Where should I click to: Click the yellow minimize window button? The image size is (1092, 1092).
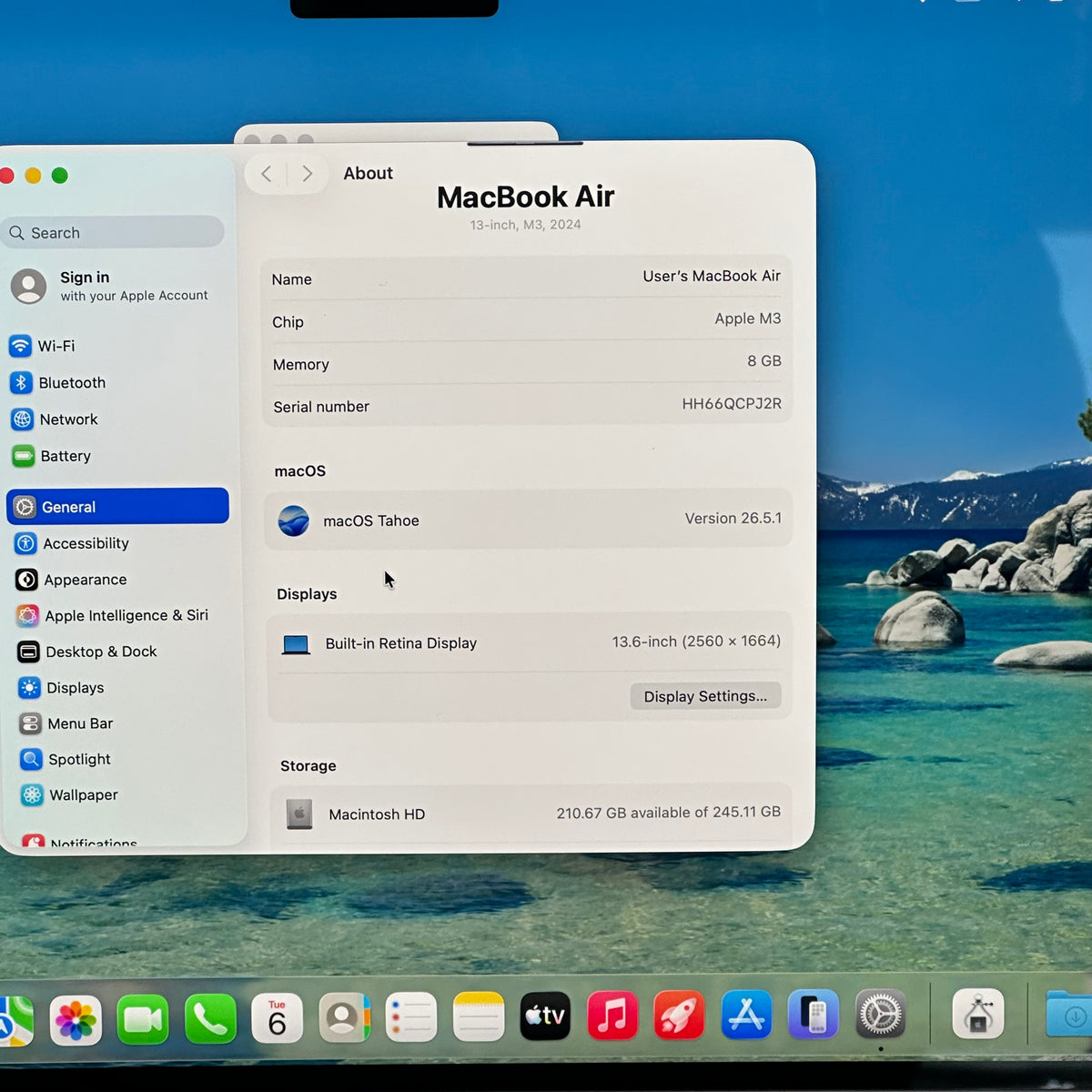click(33, 176)
